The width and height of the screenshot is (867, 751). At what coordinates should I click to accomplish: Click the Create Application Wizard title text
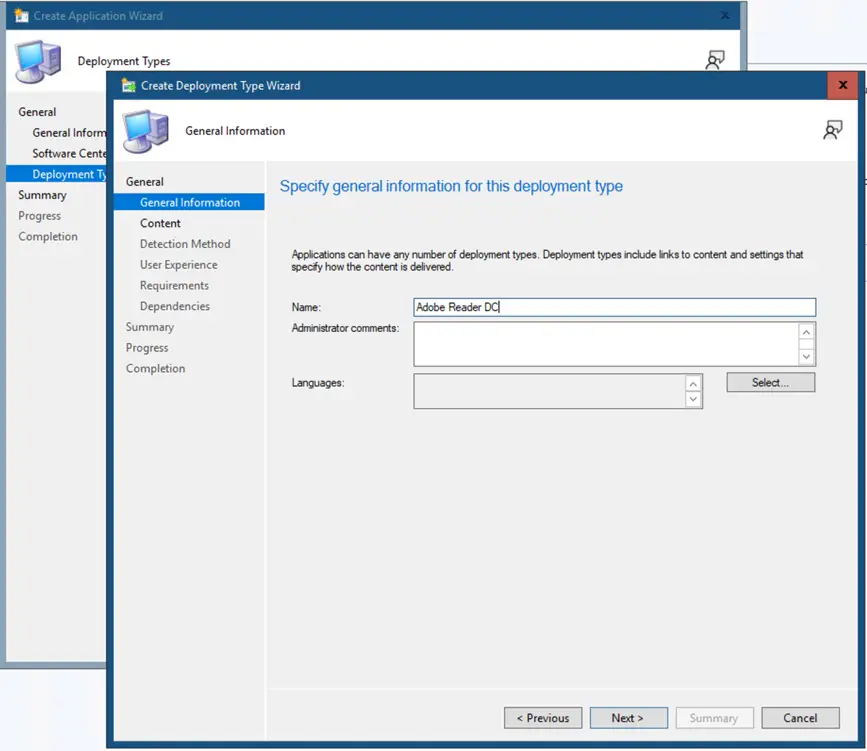click(98, 16)
